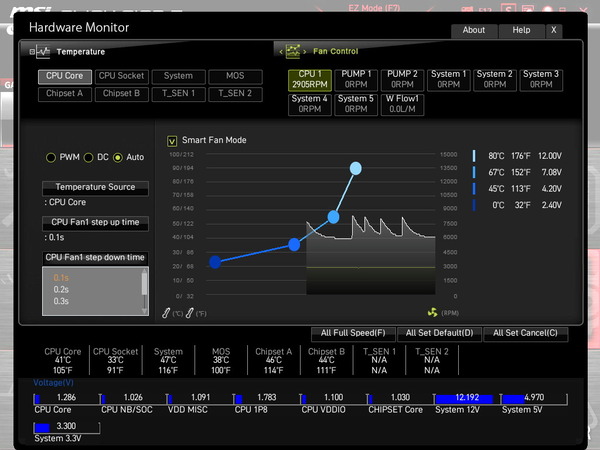Switch to the PUMP 1 fan tab
600x450 pixels.
357,79
